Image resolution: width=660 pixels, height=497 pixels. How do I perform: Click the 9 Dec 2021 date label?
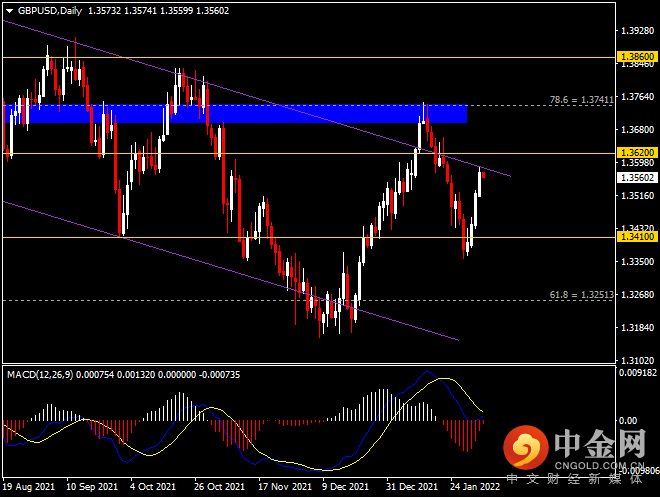point(346,487)
